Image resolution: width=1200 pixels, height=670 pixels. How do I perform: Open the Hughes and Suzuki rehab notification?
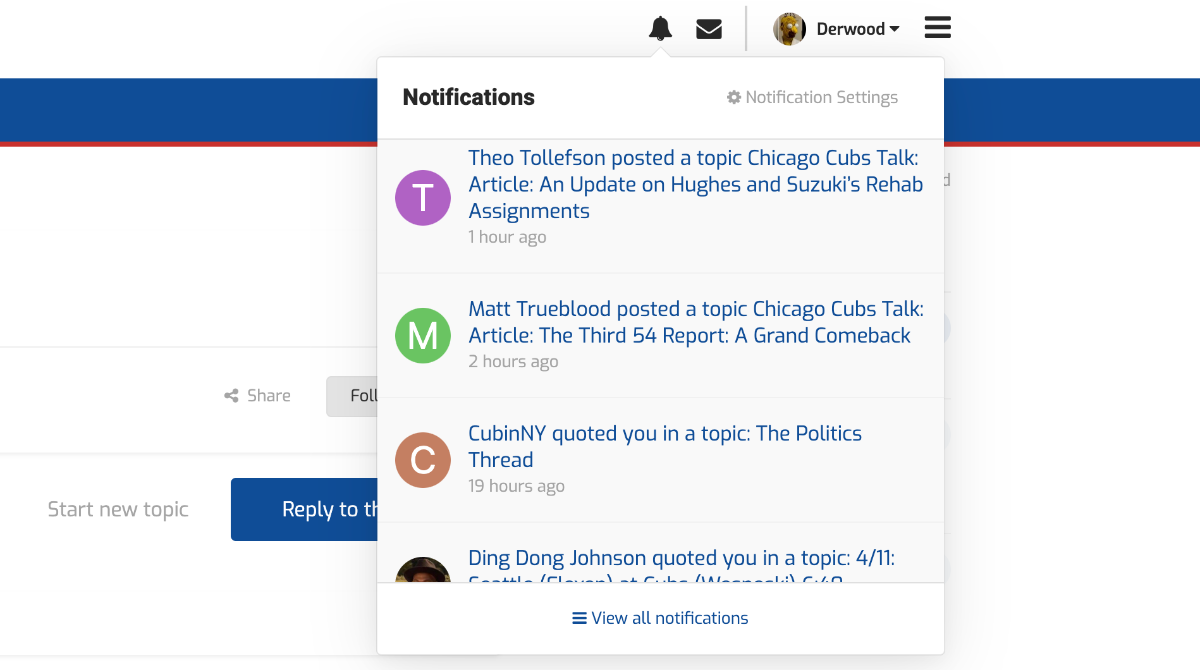[x=695, y=184]
